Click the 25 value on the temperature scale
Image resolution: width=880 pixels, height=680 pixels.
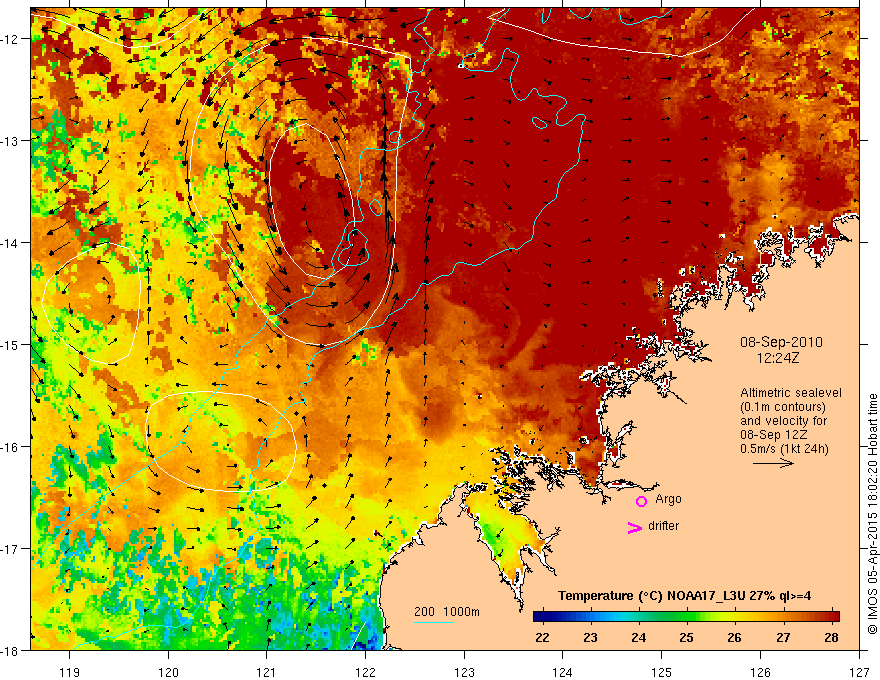point(686,637)
